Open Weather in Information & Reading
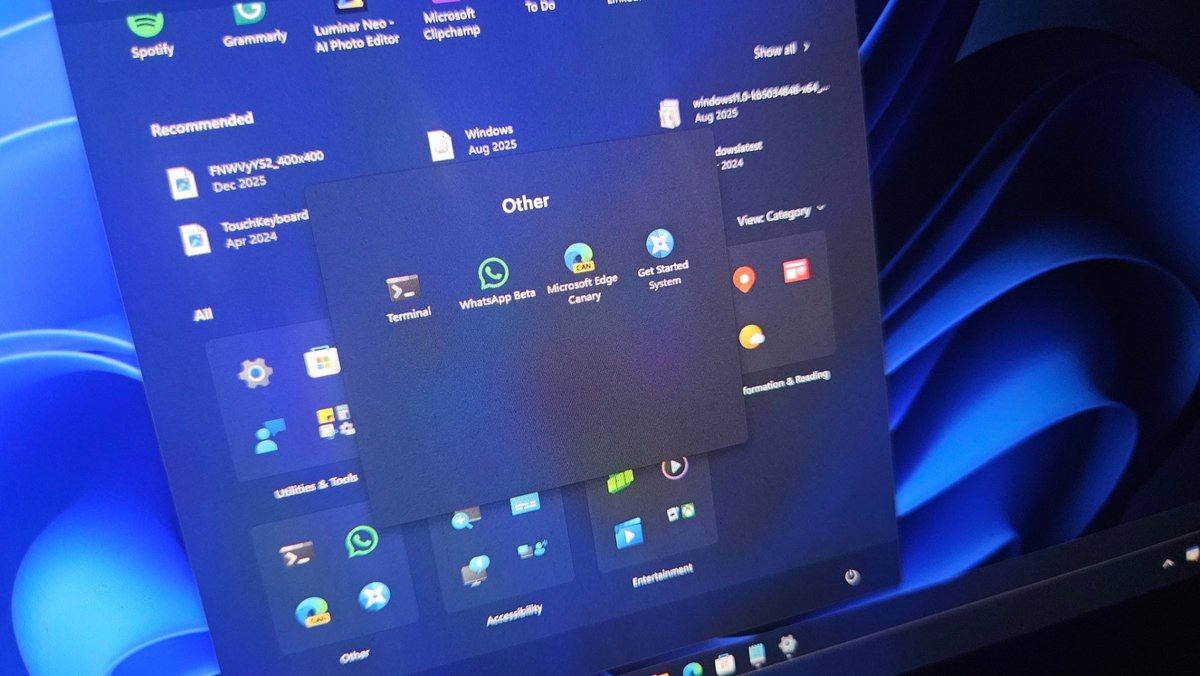 [x=751, y=337]
